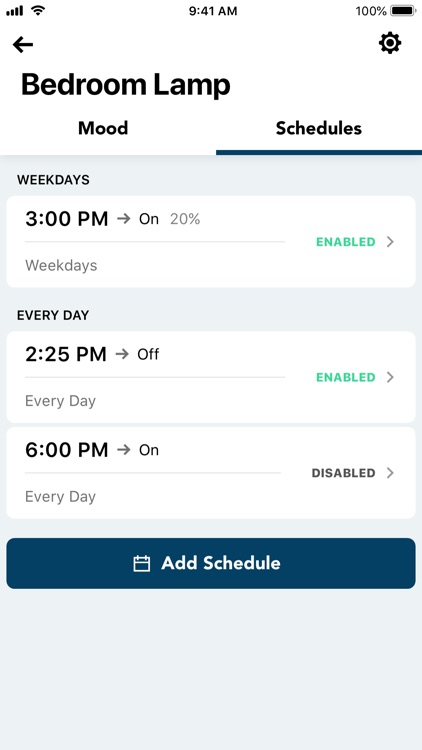Tap the arrow icon next to 6:00 PM
This screenshot has height=750, width=422.
click(x=123, y=450)
